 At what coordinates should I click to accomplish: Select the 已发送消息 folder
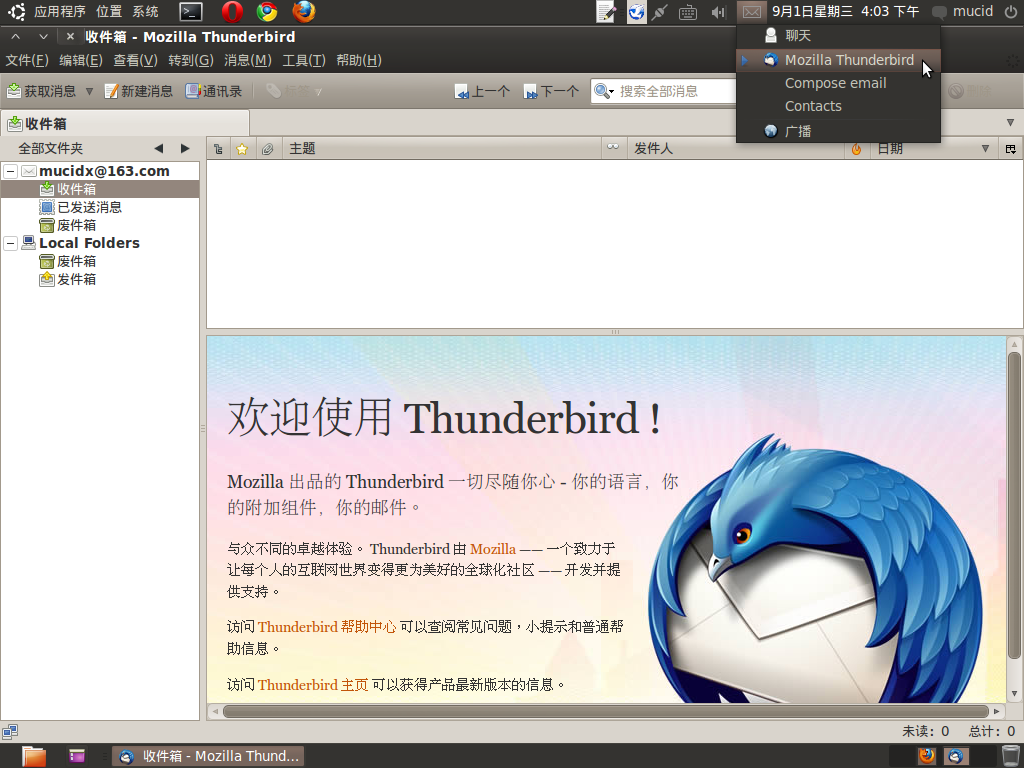tap(89, 207)
